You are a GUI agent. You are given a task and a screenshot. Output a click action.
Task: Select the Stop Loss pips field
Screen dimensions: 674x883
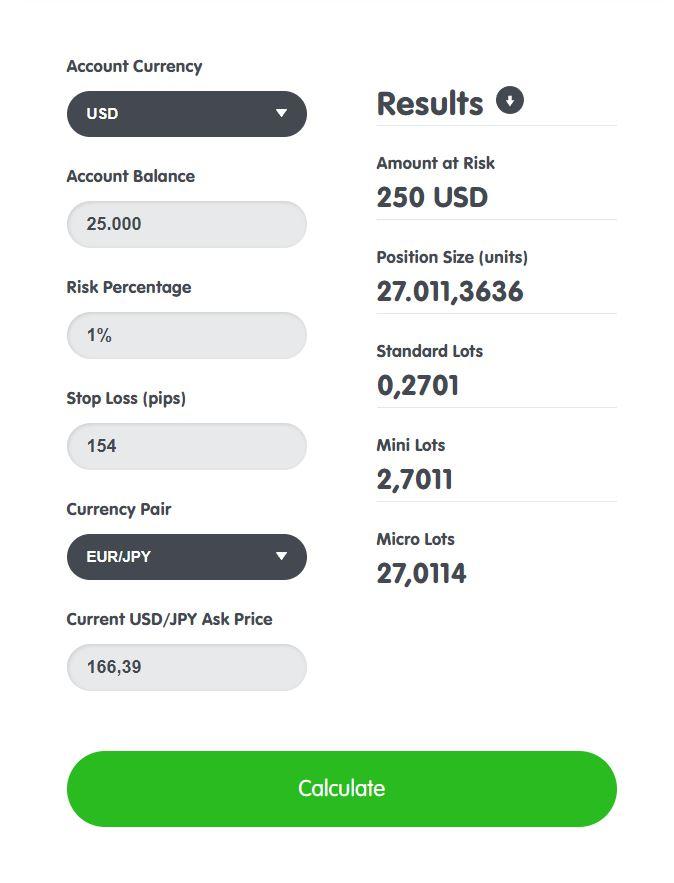coord(186,446)
